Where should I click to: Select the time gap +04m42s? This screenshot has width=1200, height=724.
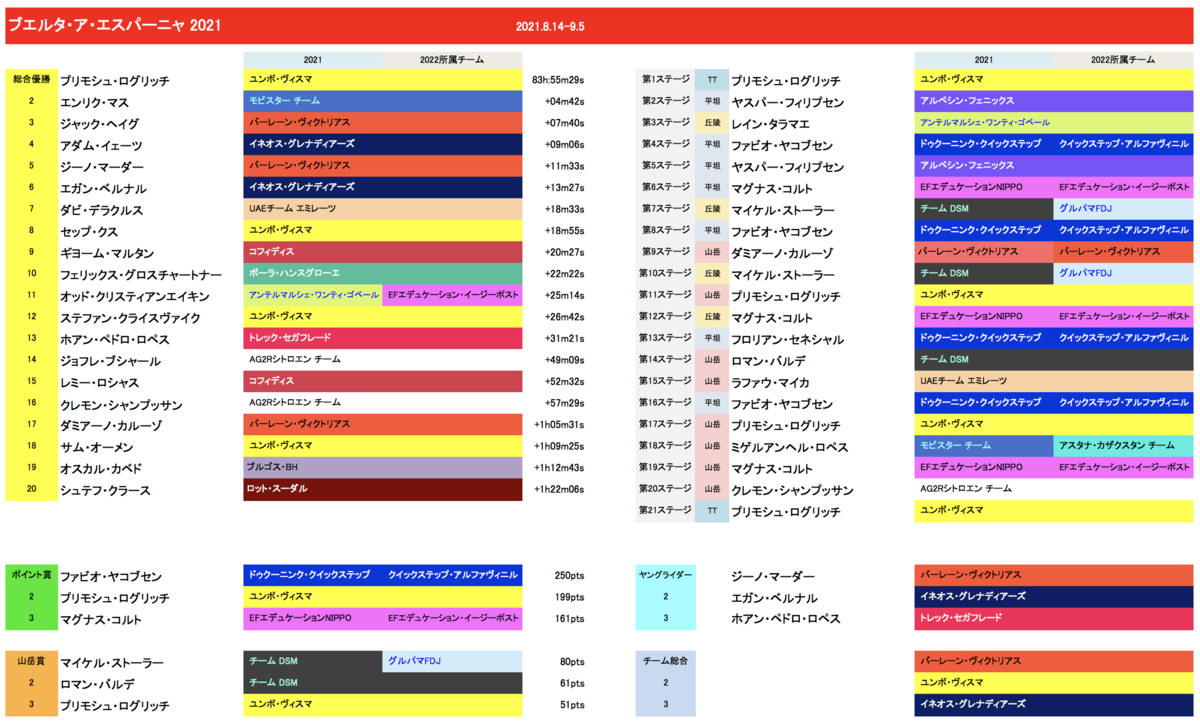(564, 102)
